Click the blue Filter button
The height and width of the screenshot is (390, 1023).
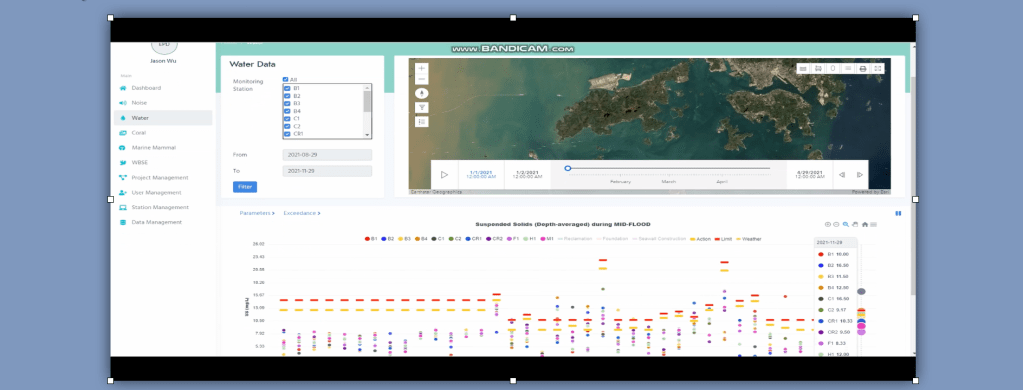pyautogui.click(x=245, y=187)
